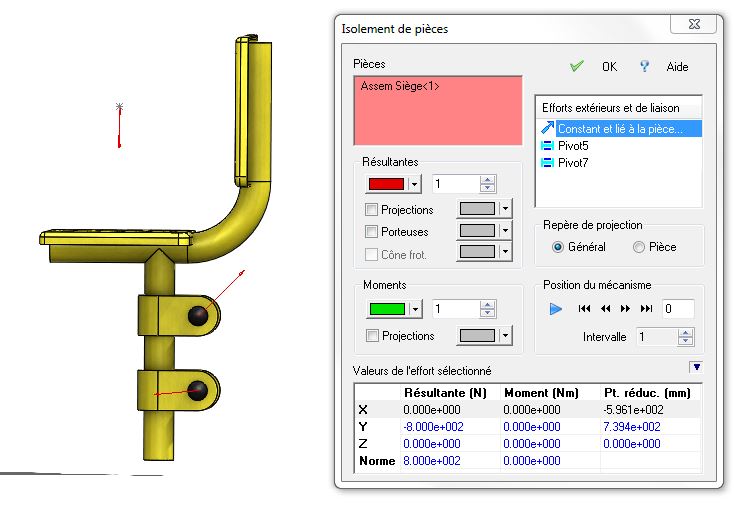Viewport: 734px width, 505px height.
Task: Select the Pièce projection radio button
Action: point(639,247)
